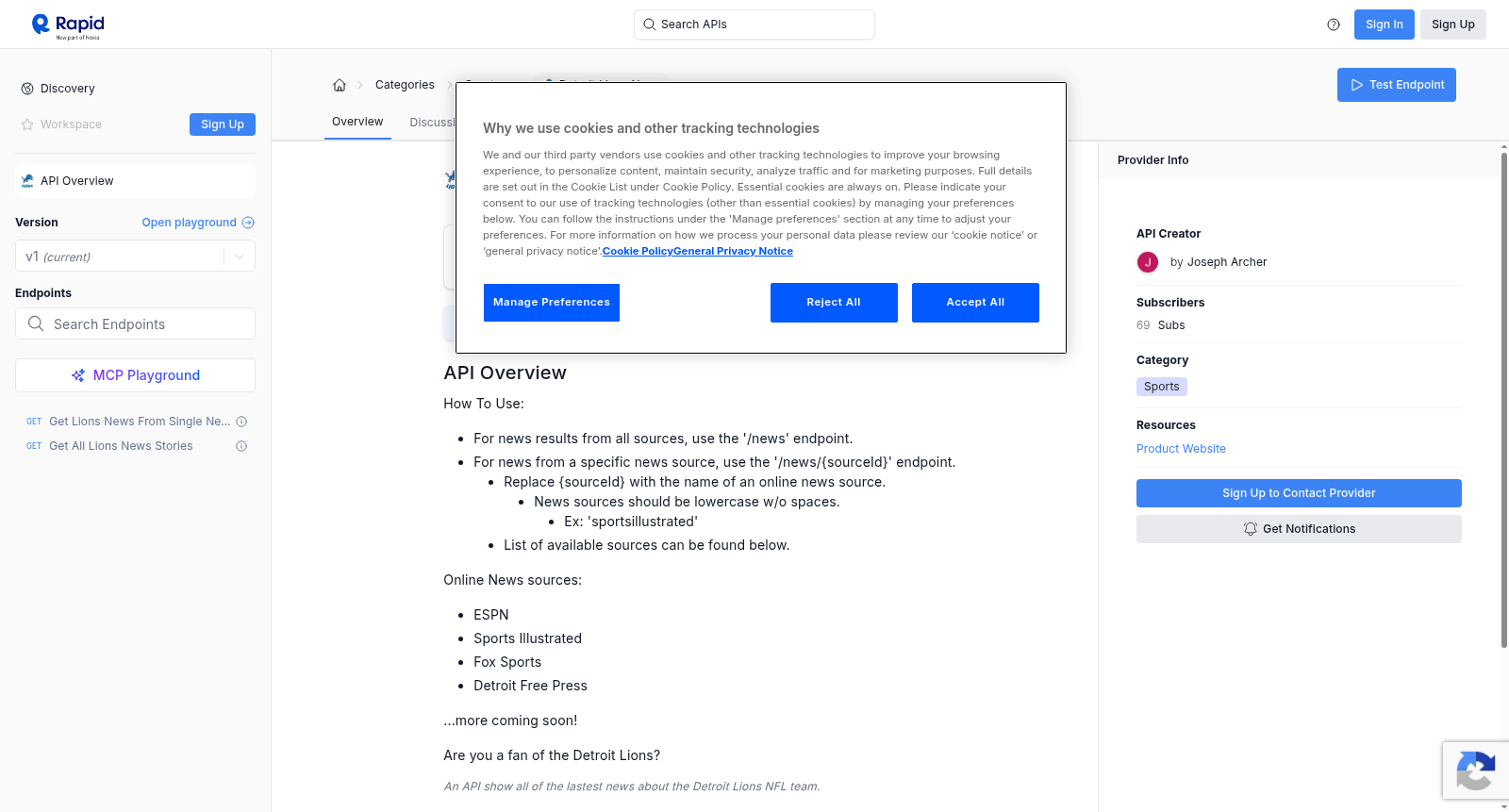Click the reCAPTCHA badge
The image size is (1509, 812).
tap(1475, 771)
